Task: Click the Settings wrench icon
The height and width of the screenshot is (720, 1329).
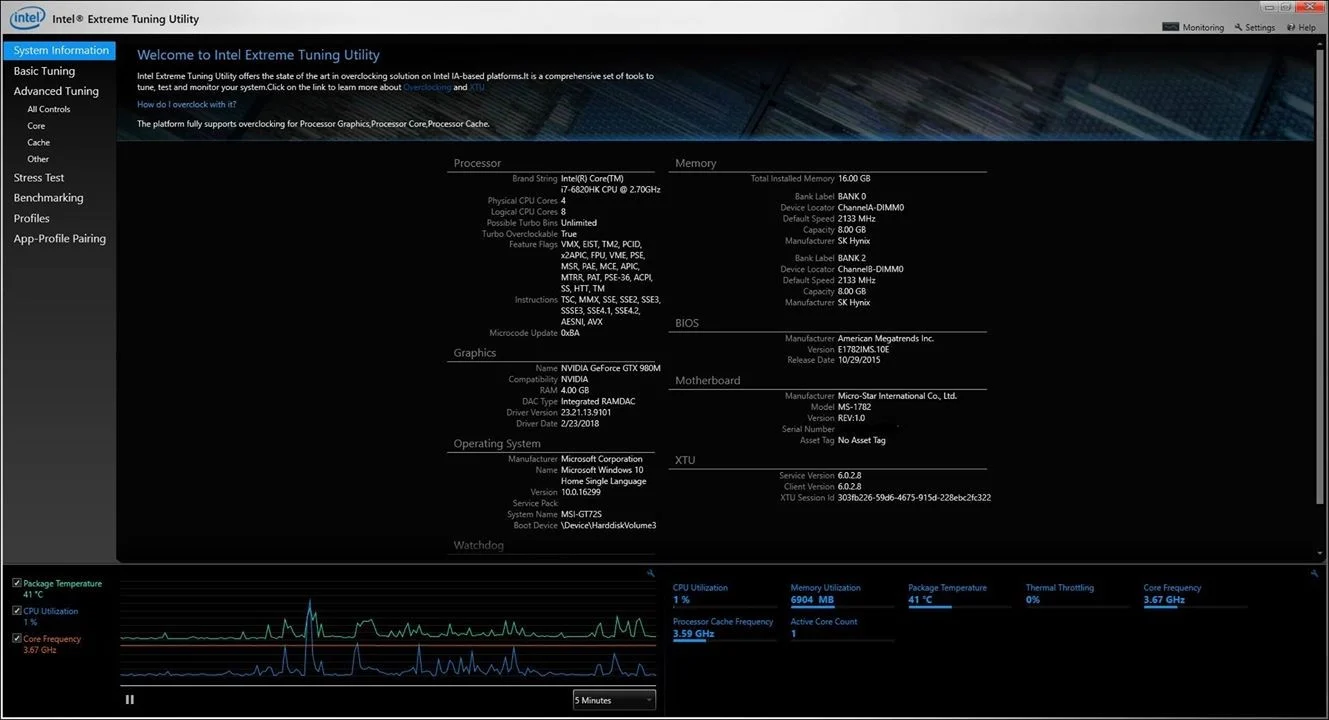Action: pos(1239,28)
